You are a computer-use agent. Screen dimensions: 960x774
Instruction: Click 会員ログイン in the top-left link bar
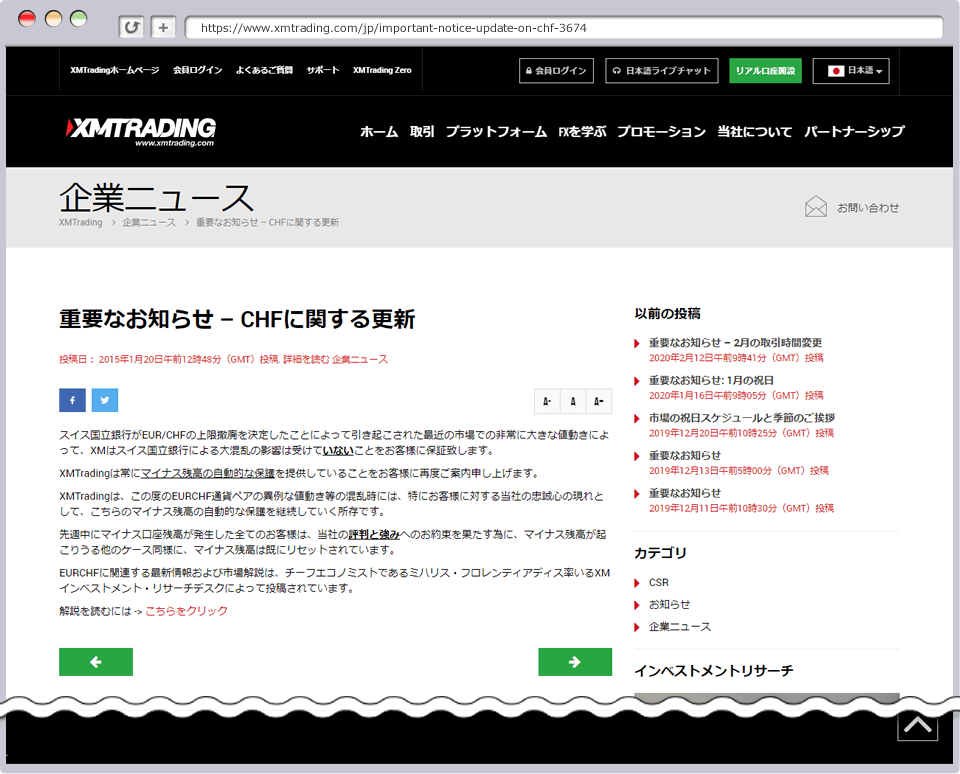[x=197, y=70]
